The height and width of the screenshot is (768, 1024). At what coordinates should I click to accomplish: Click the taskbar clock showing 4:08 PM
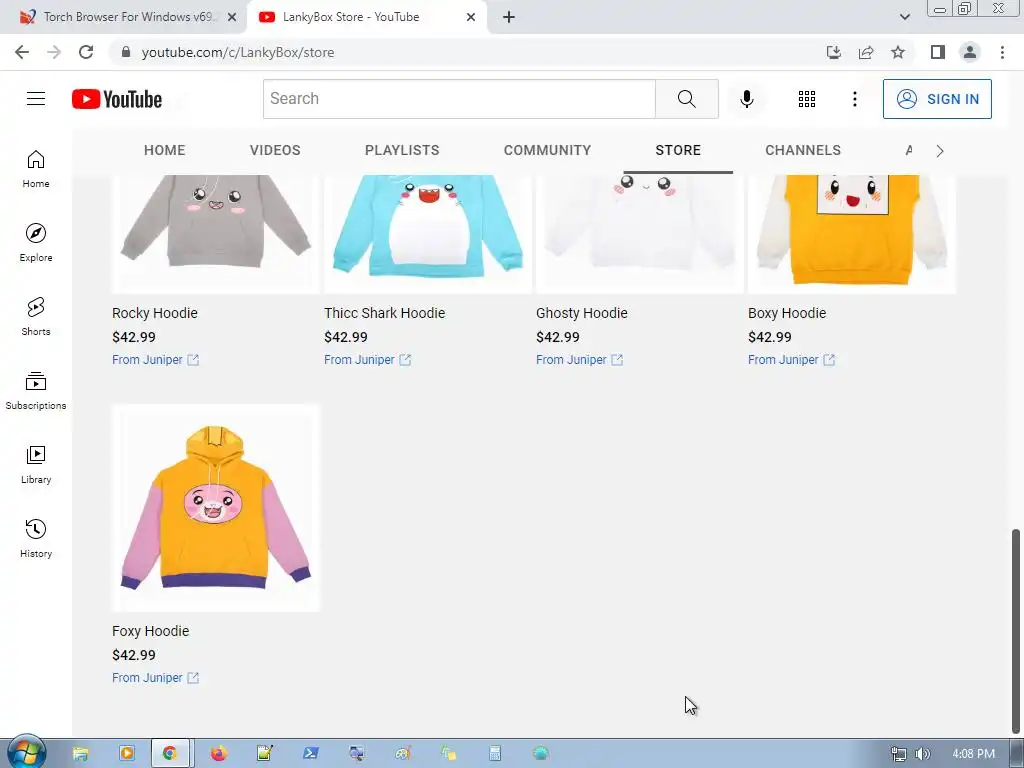[x=973, y=754]
